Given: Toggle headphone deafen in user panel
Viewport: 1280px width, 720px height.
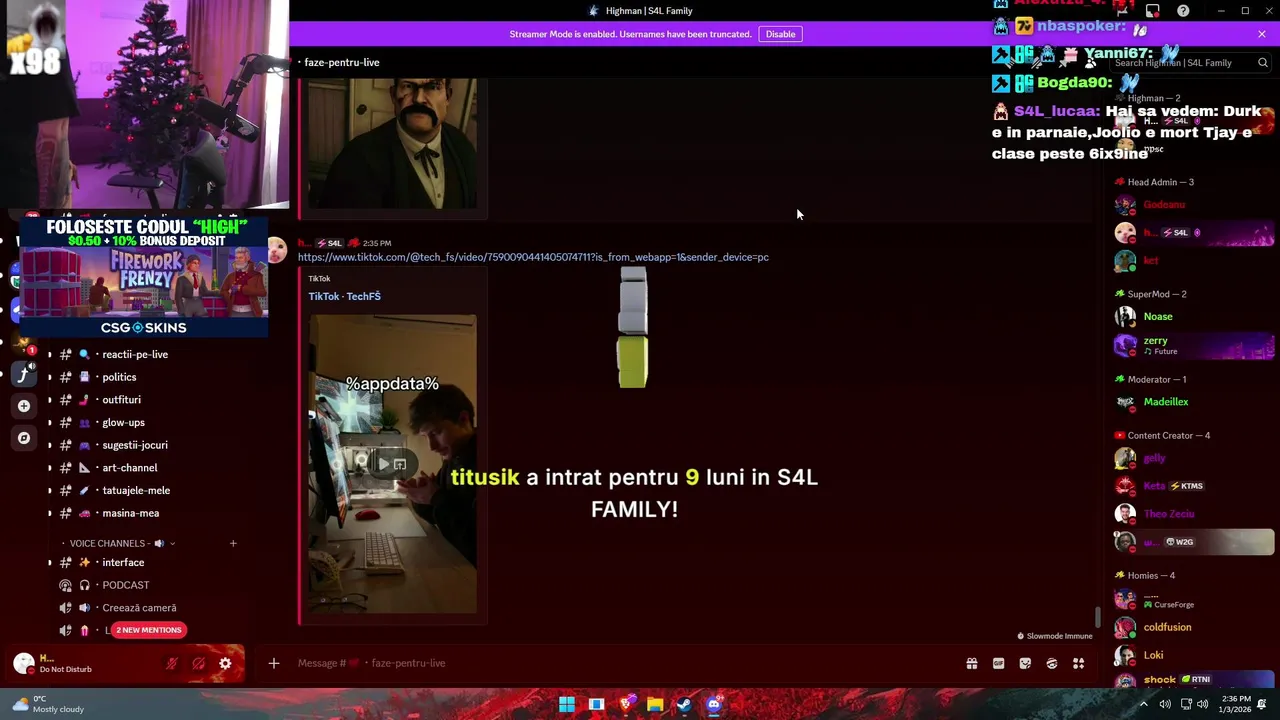Looking at the screenshot, I should pos(199,663).
